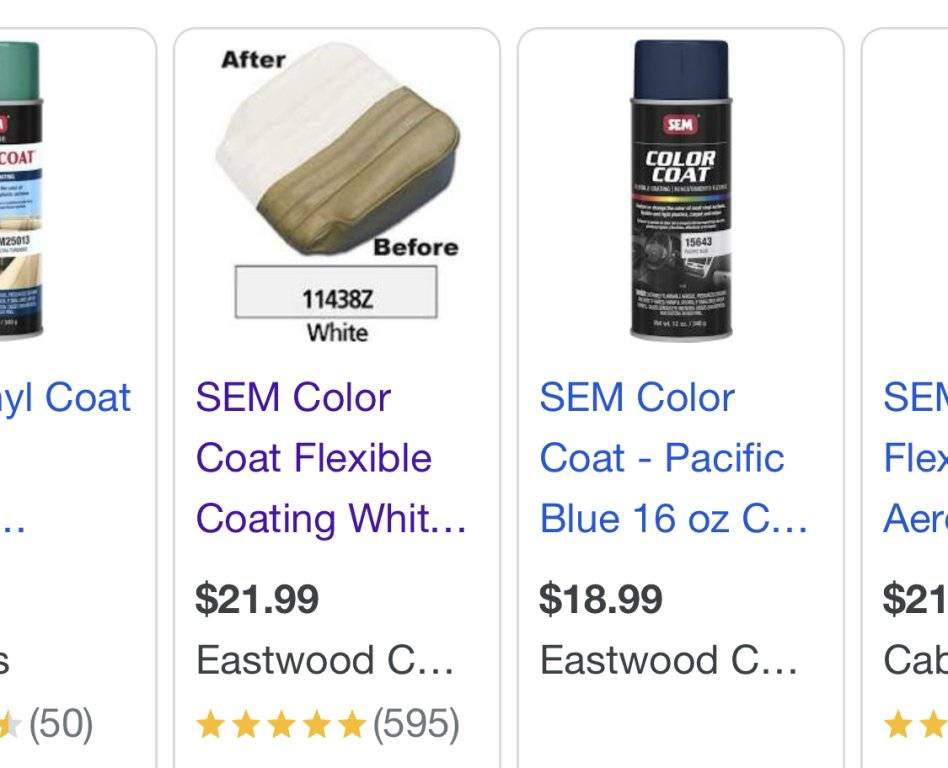This screenshot has height=768, width=948.
Task: Open the cut-off SEM Flex Aero product title
Action: (912, 458)
